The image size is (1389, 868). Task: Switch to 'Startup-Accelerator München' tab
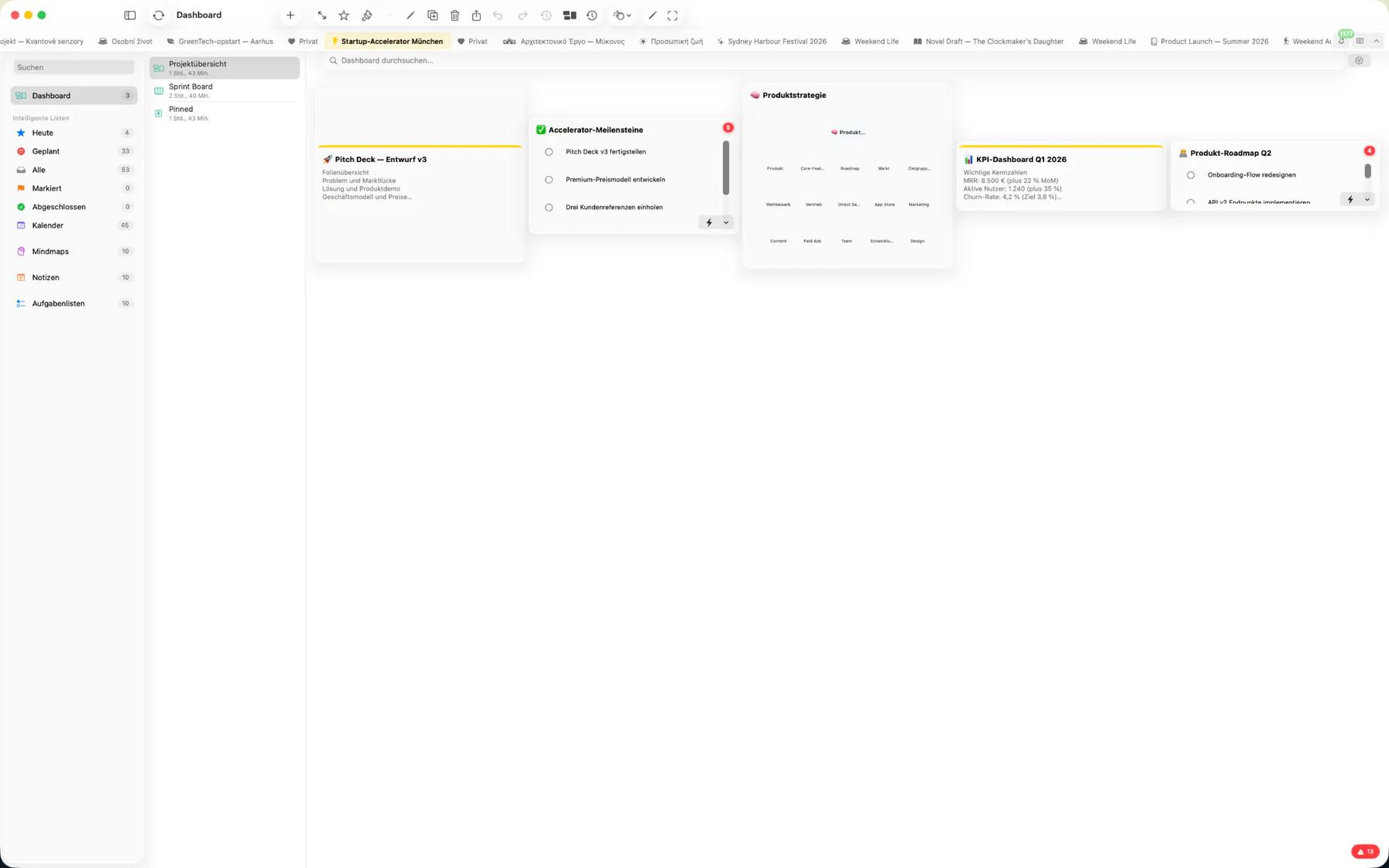(x=387, y=41)
